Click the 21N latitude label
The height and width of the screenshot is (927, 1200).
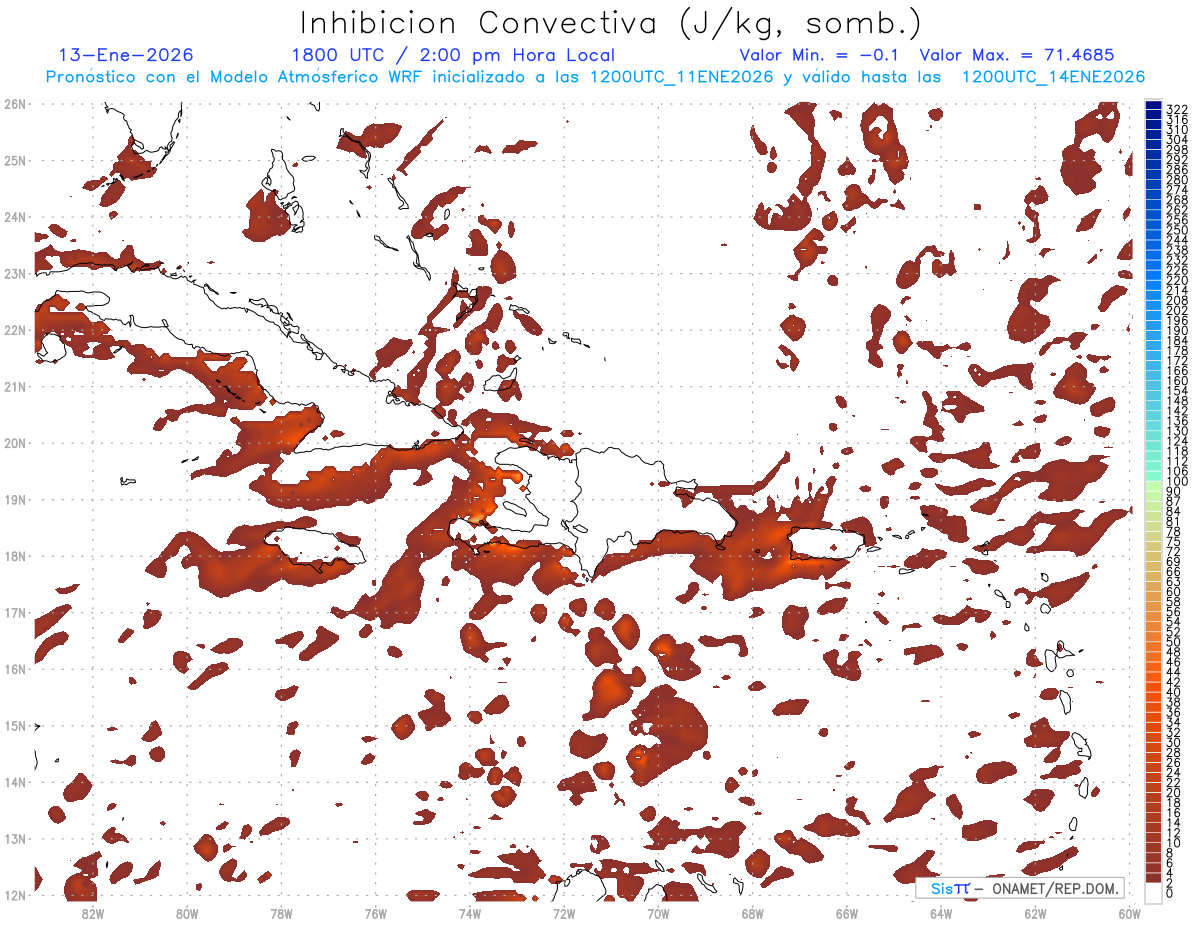click(x=15, y=386)
